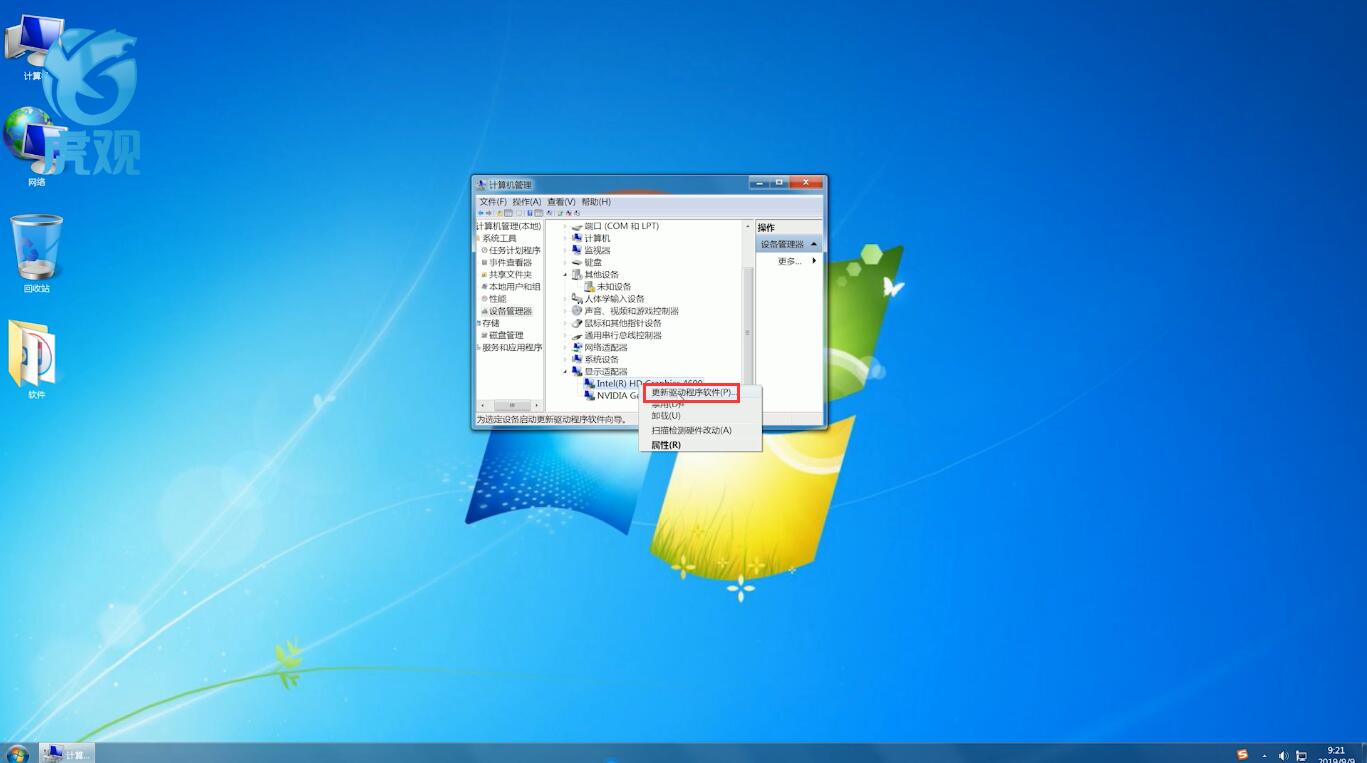1367x763 pixels.
Task: Choose 属性(R) in the context menu
Action: [x=666, y=445]
